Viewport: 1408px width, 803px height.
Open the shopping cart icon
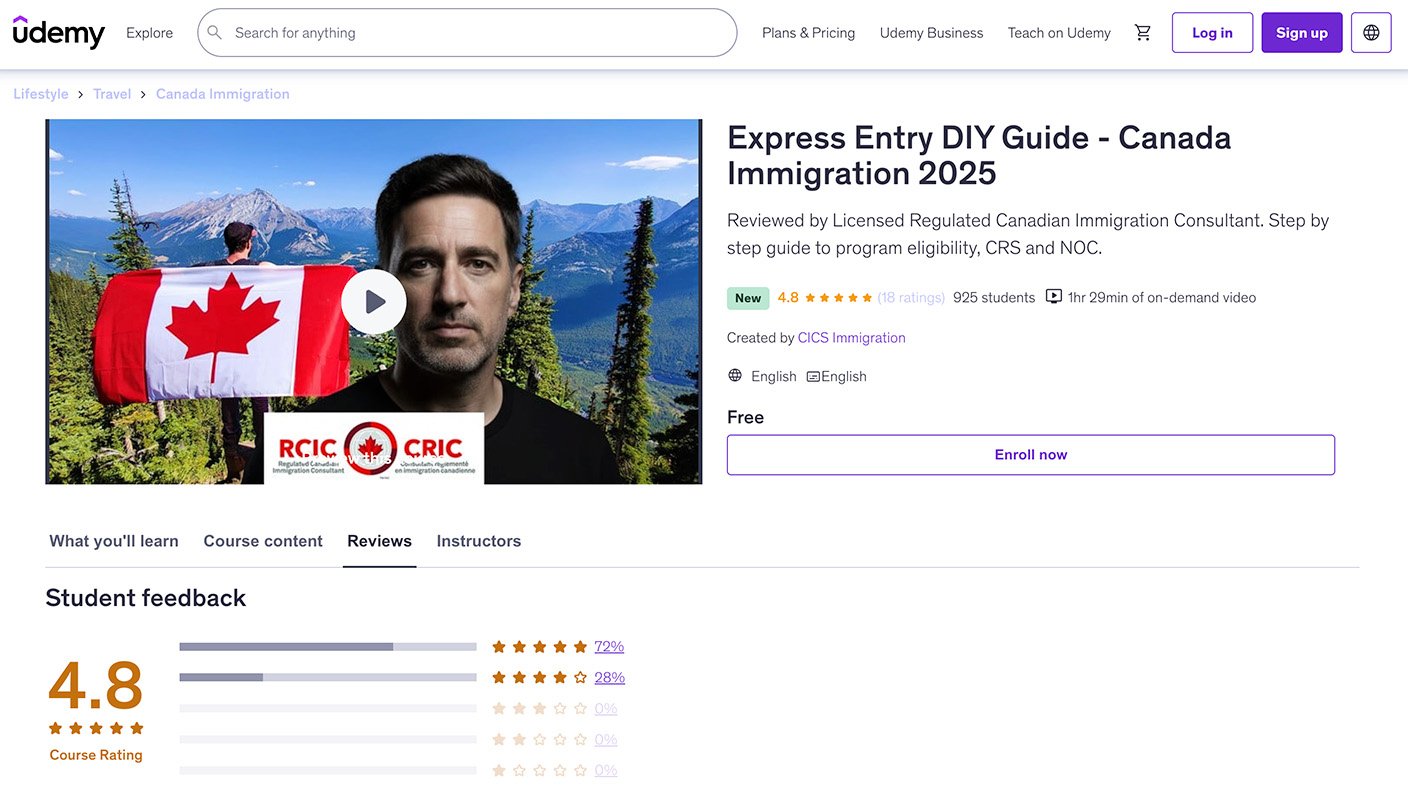pyautogui.click(x=1143, y=33)
